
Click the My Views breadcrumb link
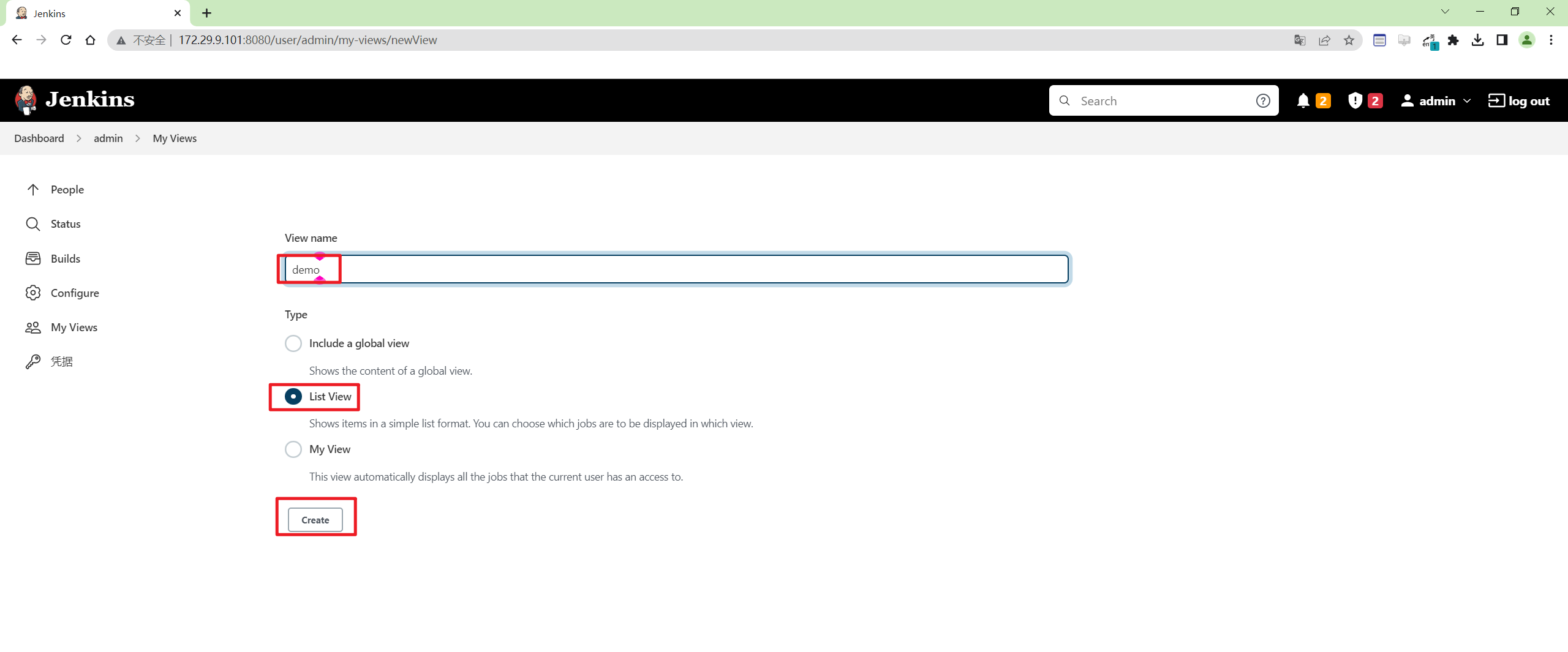point(175,138)
